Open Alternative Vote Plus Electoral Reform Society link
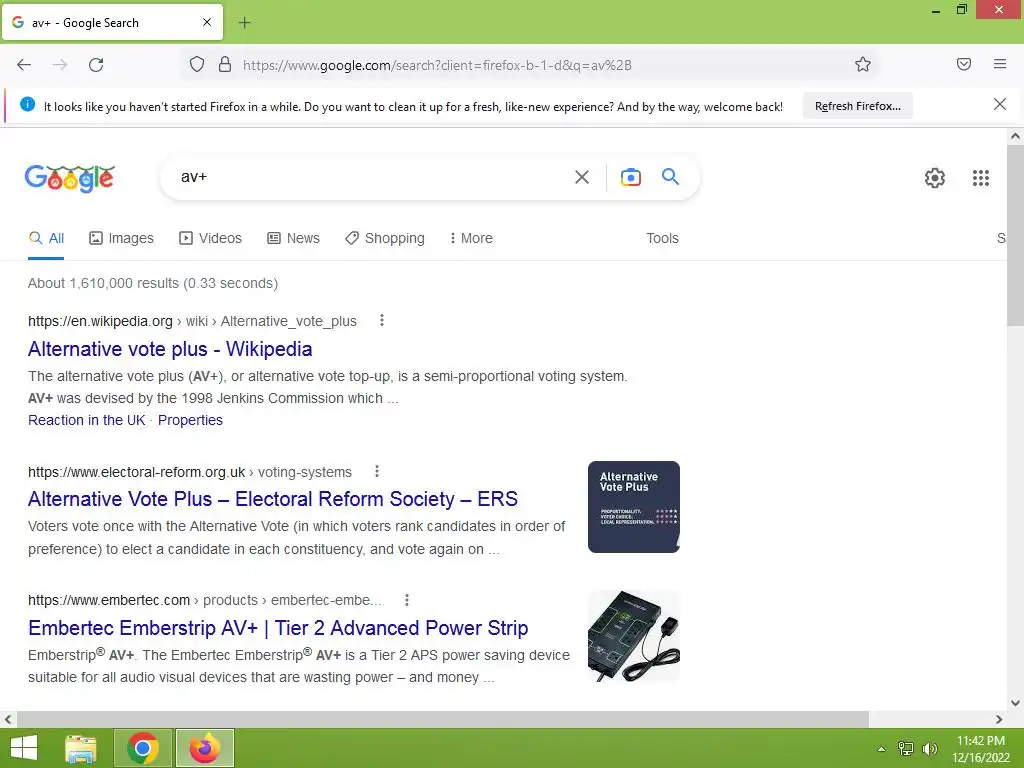Screen dimensions: 1024x768 (272, 499)
